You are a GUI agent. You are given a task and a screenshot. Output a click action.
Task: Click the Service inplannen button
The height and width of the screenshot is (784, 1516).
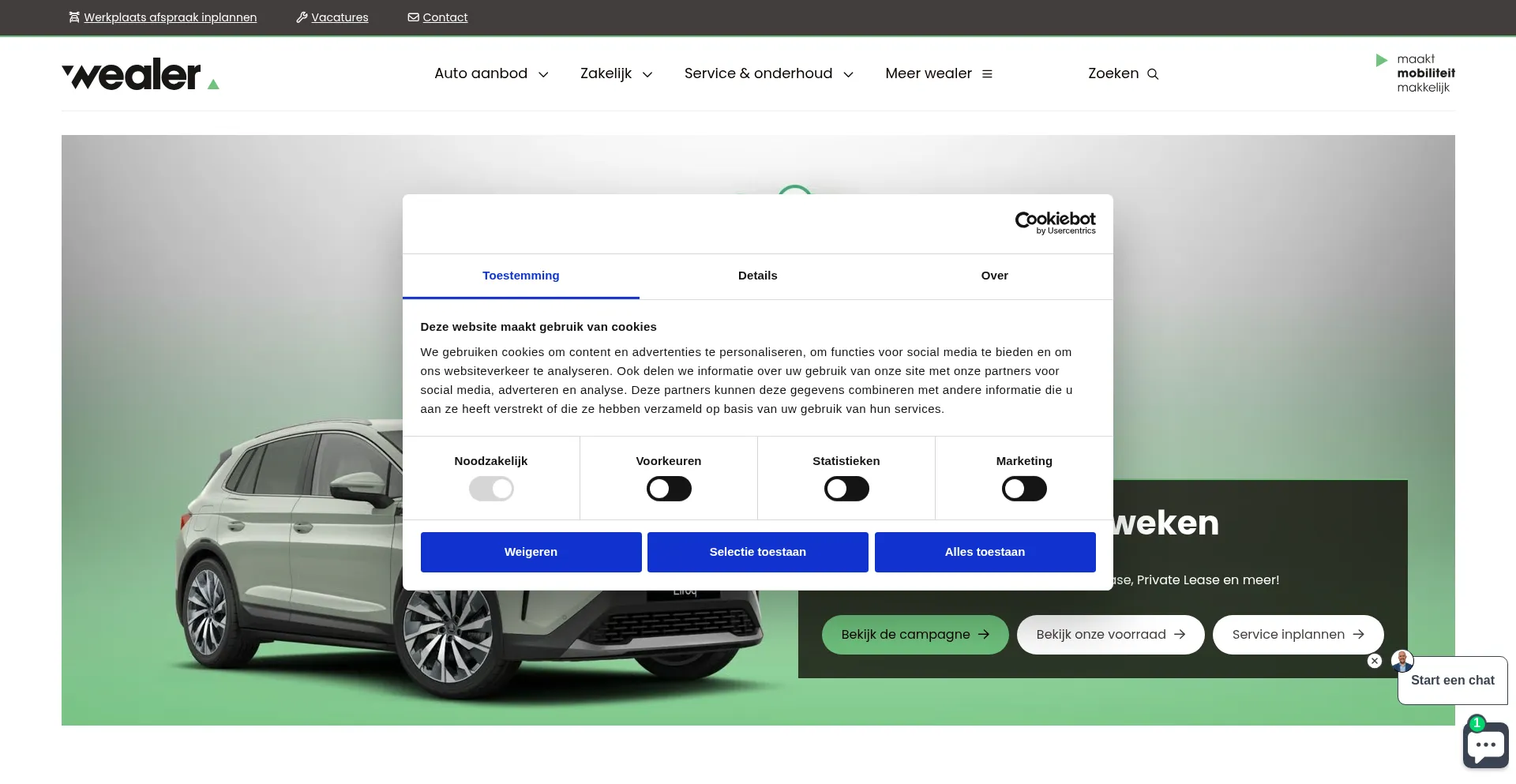tap(1297, 635)
